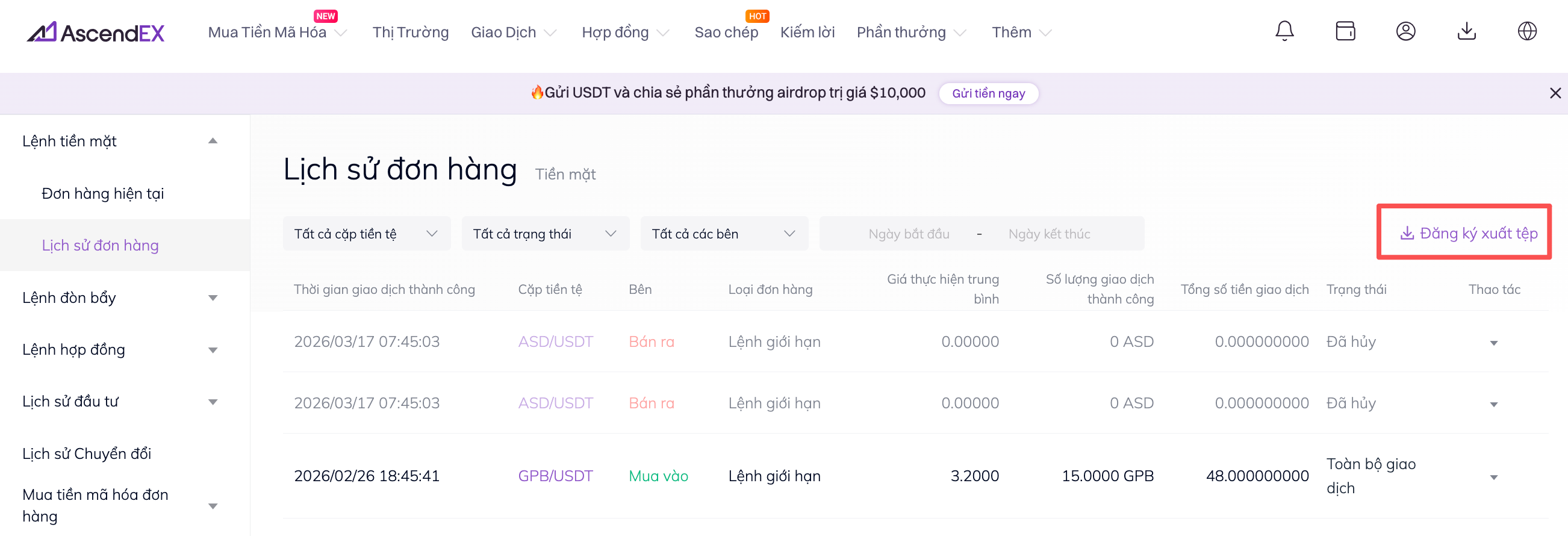This screenshot has width=1568, height=536.
Task: Open the Tất cả cặp tiền tệ dropdown
Action: pos(367,234)
